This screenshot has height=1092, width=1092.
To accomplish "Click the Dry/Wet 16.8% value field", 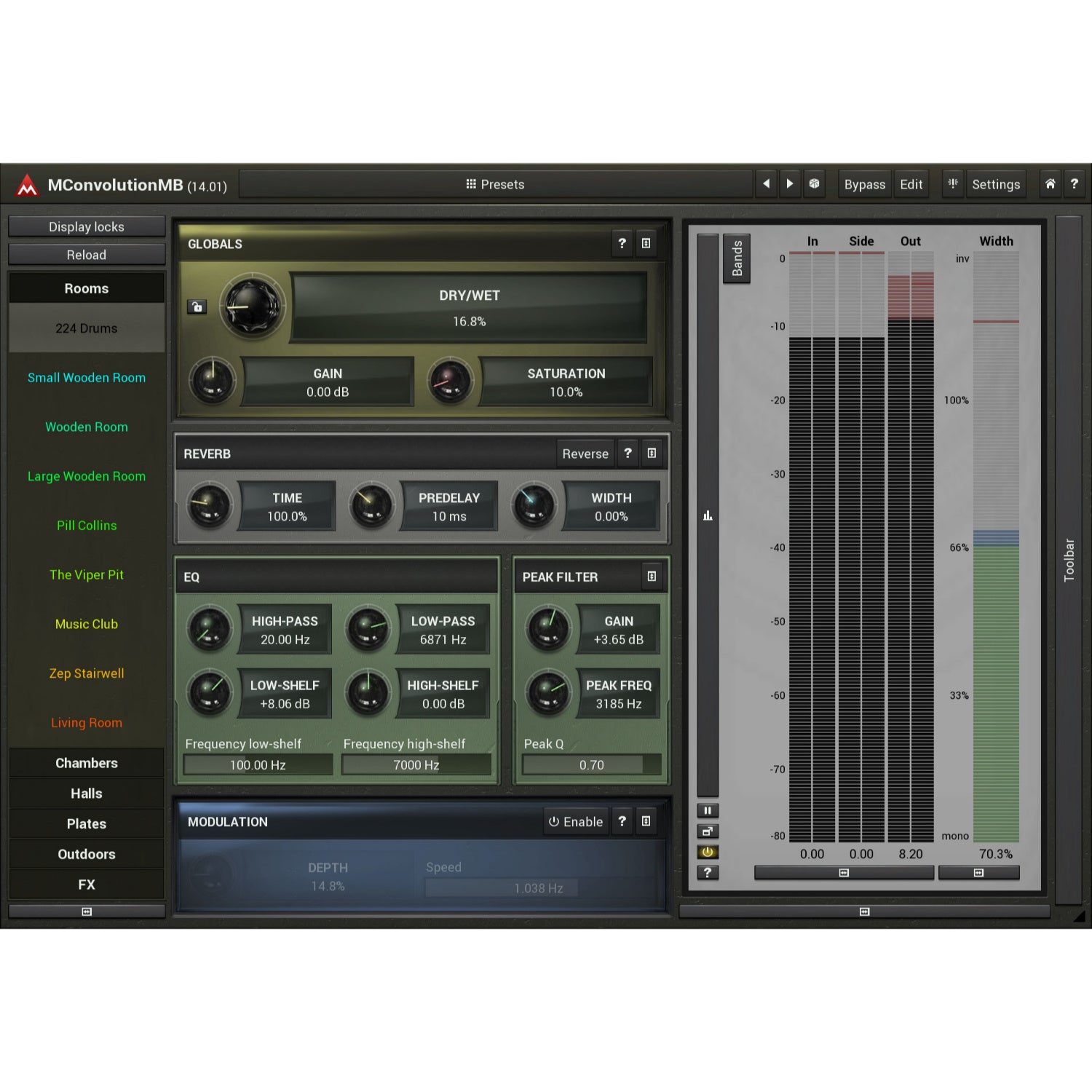I will pyautogui.click(x=469, y=308).
